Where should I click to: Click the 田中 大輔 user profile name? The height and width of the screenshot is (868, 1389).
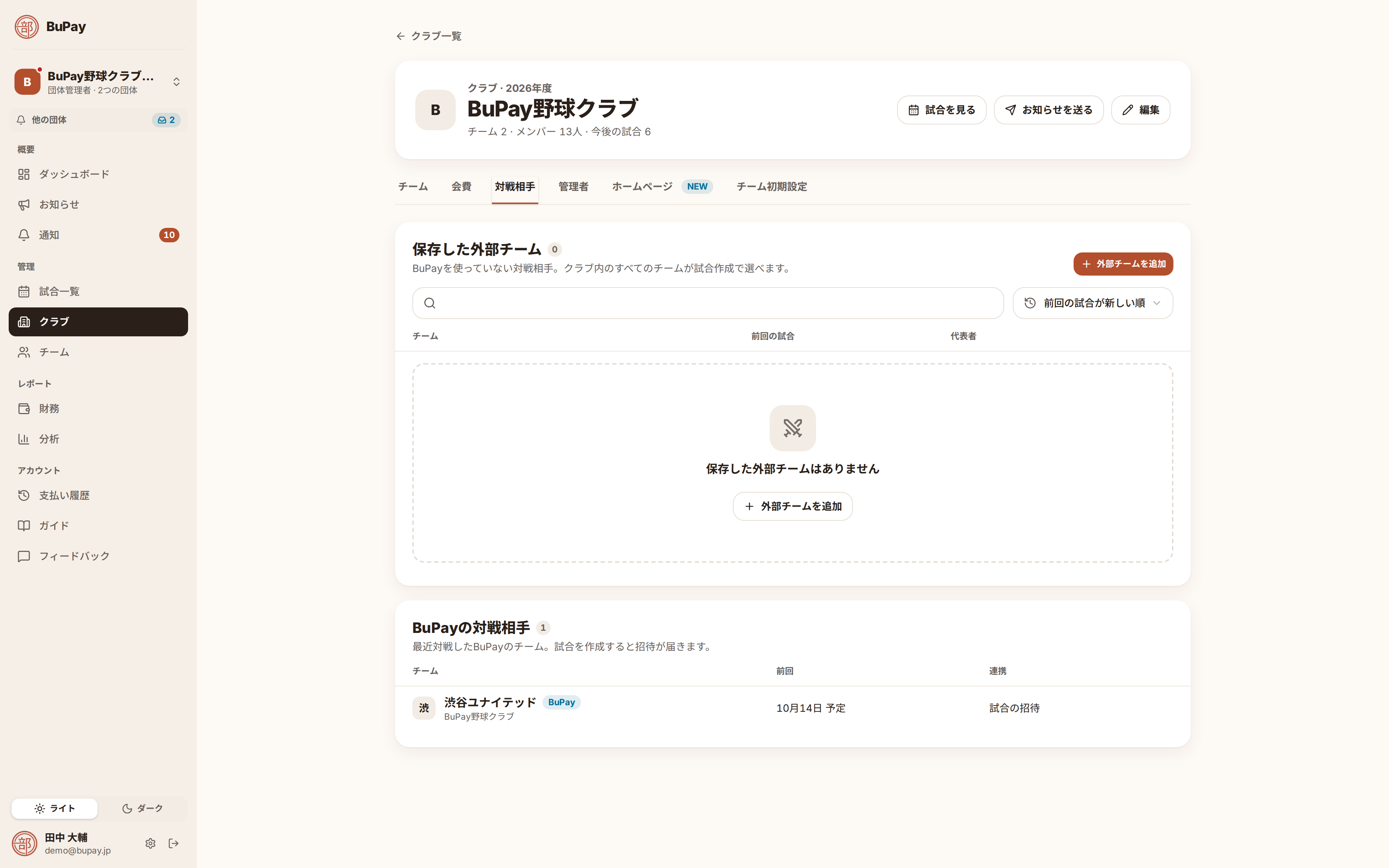(x=66, y=837)
